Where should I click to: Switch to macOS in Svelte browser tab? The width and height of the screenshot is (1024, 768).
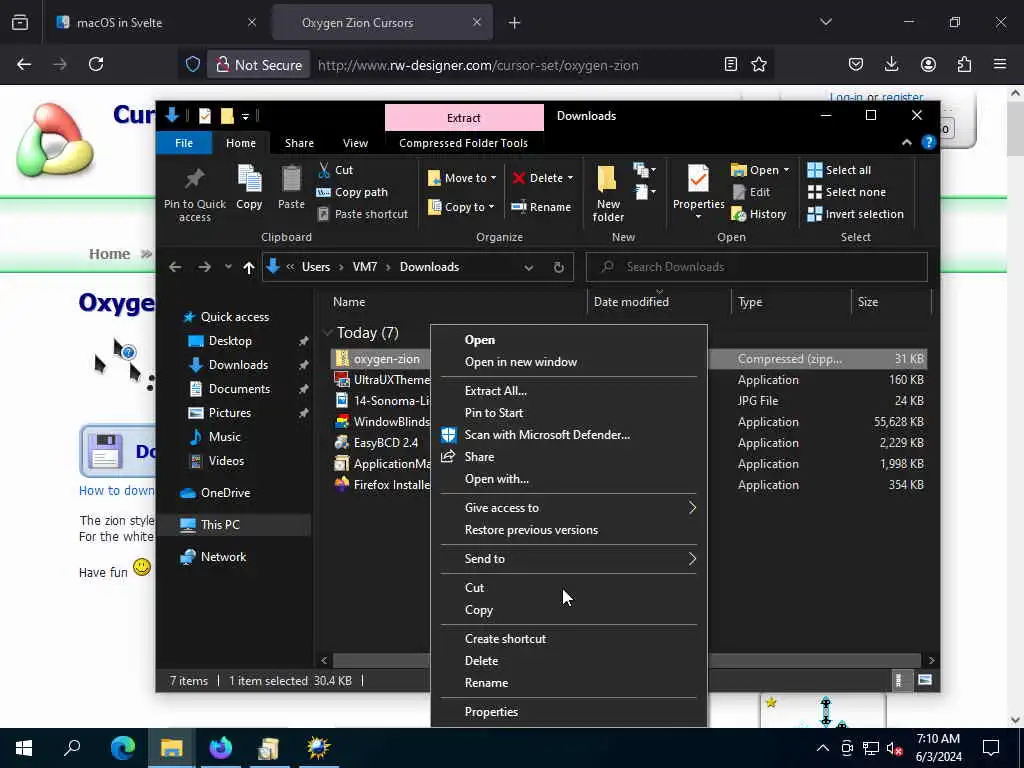tap(155, 22)
